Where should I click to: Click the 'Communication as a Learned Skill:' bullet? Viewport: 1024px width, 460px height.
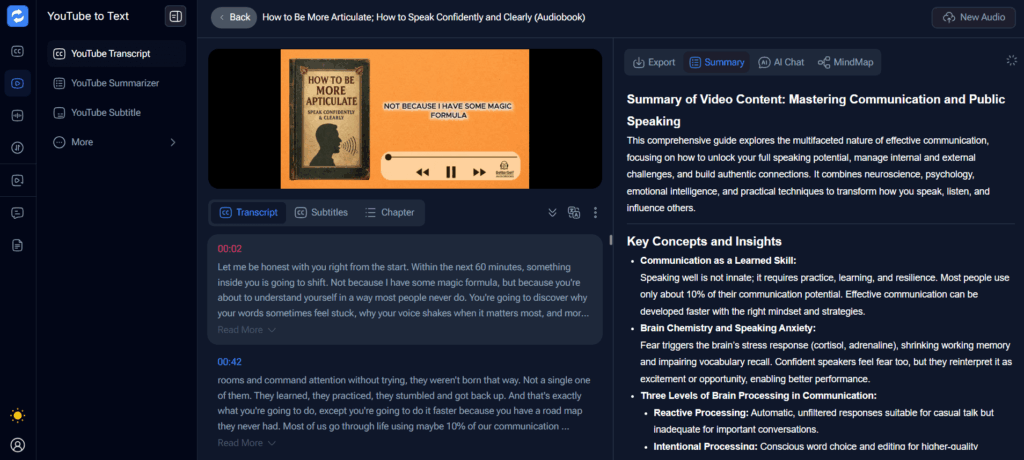coord(718,260)
